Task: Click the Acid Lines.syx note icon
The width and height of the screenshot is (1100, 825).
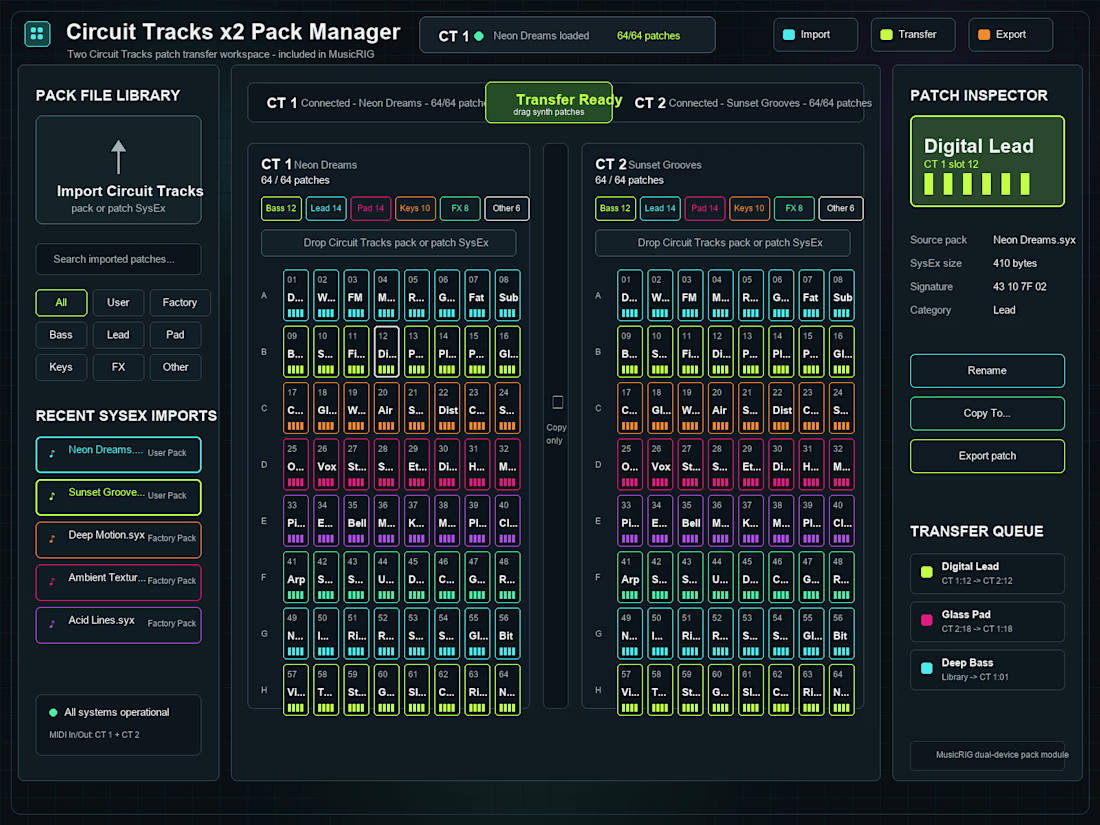Action: (x=53, y=624)
